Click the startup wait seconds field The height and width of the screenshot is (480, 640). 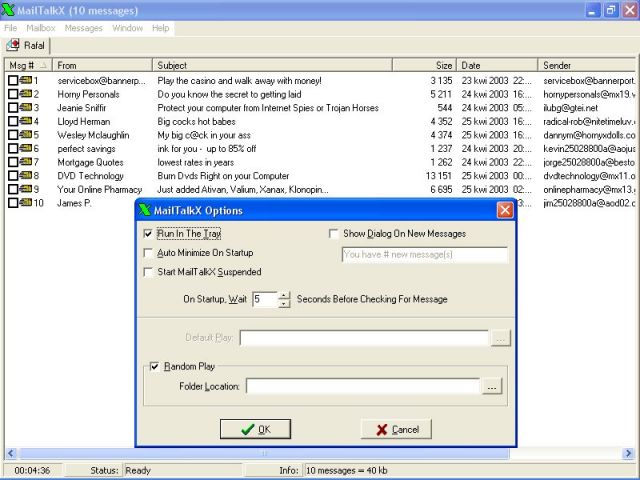pyautogui.click(x=265, y=299)
